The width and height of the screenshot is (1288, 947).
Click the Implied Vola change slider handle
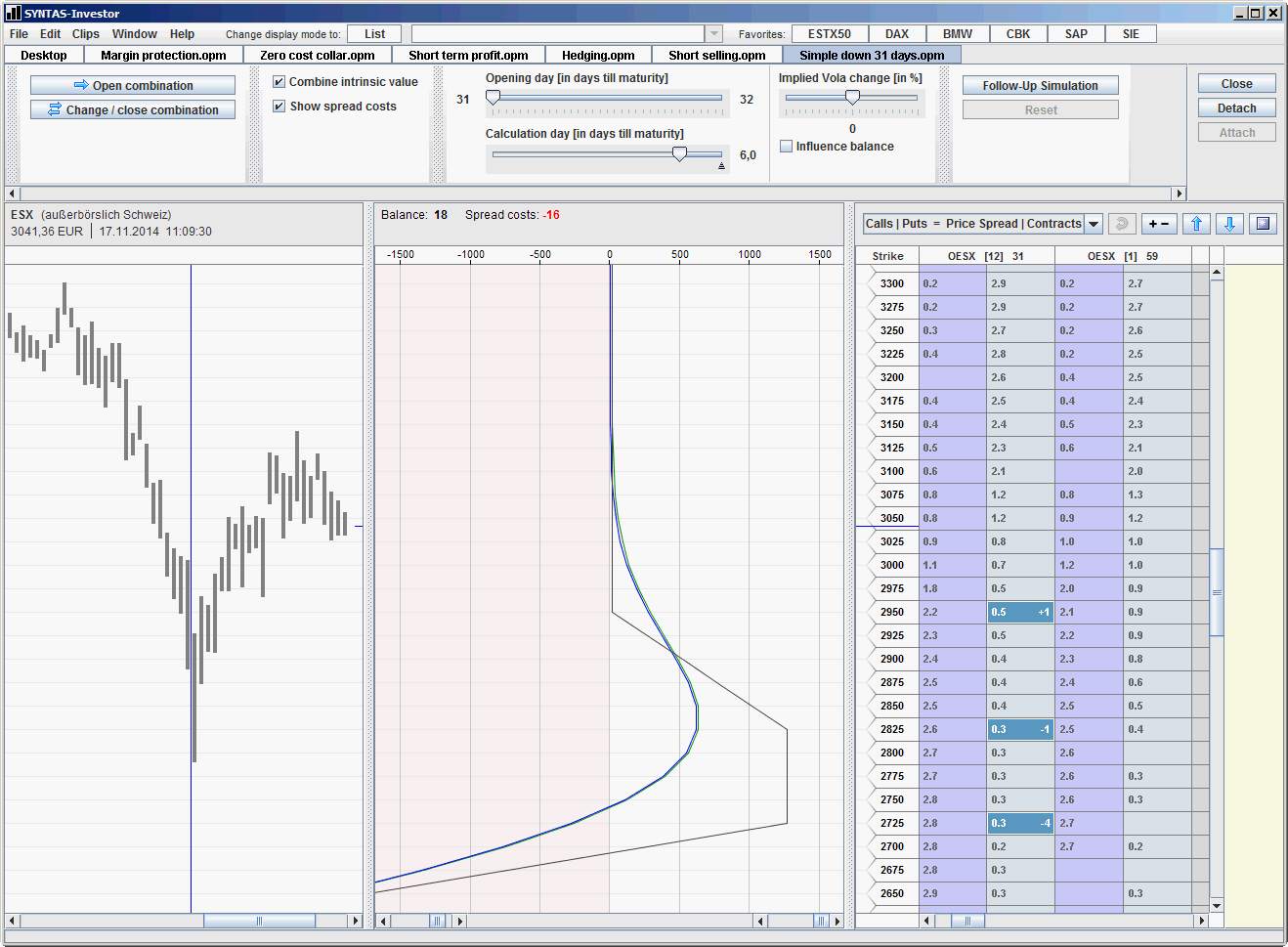[x=852, y=98]
